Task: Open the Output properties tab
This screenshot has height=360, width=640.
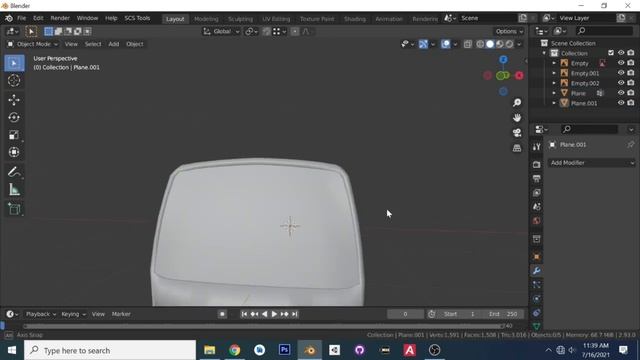Action: 536,179
